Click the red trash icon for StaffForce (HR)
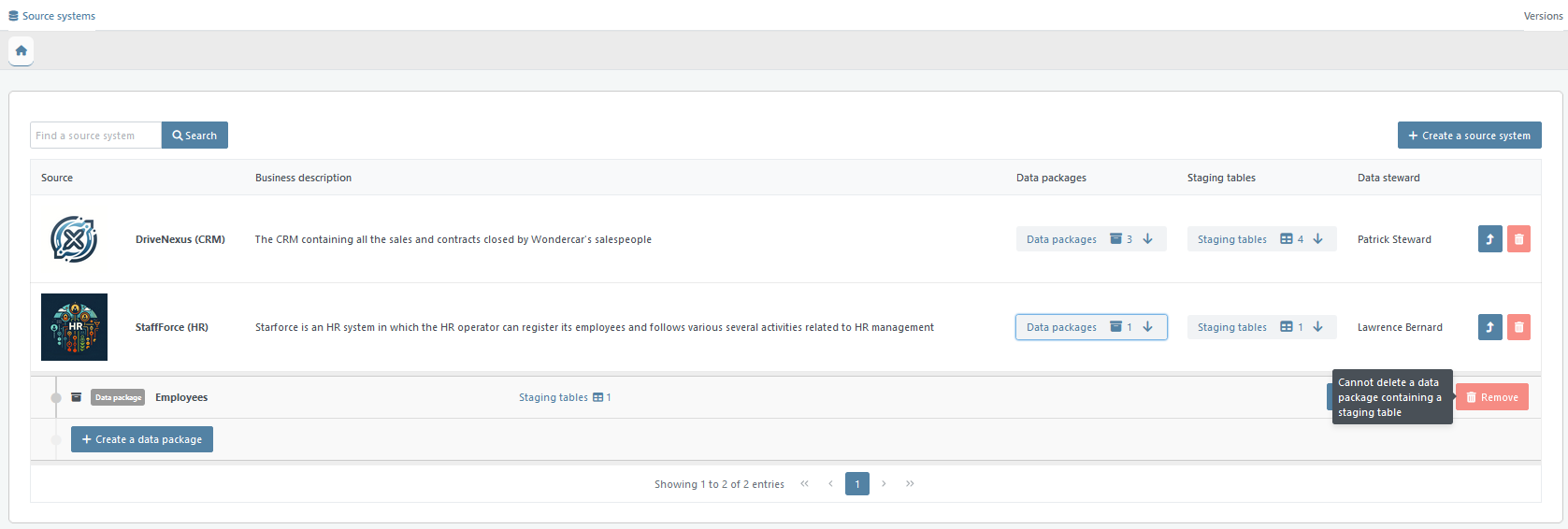The width and height of the screenshot is (1568, 529). point(1518,327)
